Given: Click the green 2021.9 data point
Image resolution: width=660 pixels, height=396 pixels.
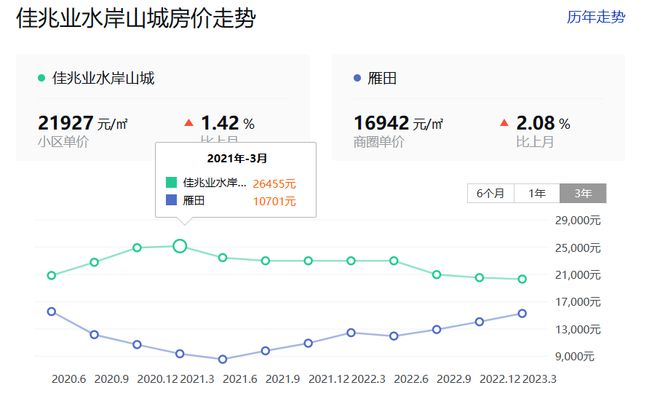Looking at the screenshot, I should pos(265,261).
